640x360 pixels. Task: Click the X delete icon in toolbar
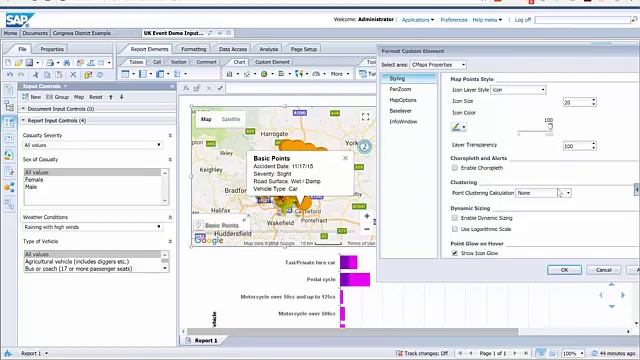(x=73, y=75)
